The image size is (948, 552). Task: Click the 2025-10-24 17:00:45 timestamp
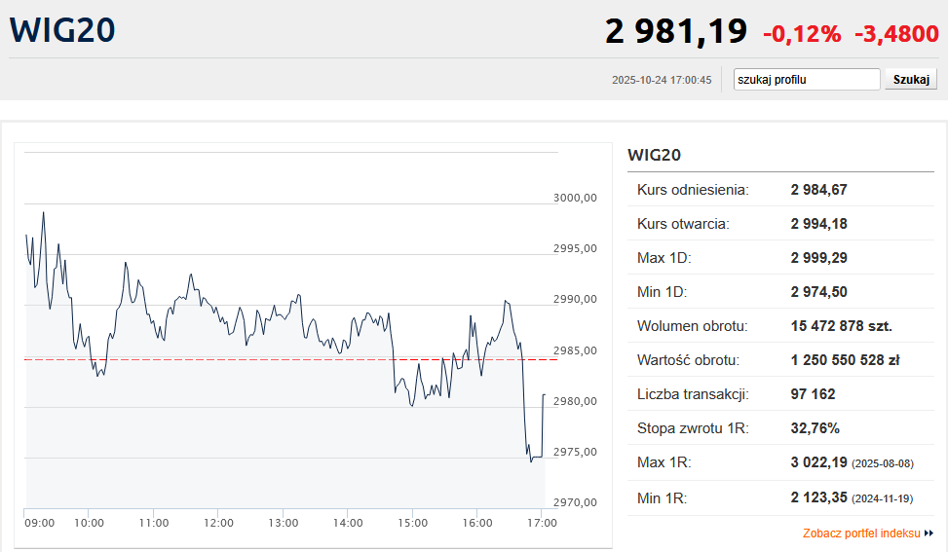click(661, 80)
